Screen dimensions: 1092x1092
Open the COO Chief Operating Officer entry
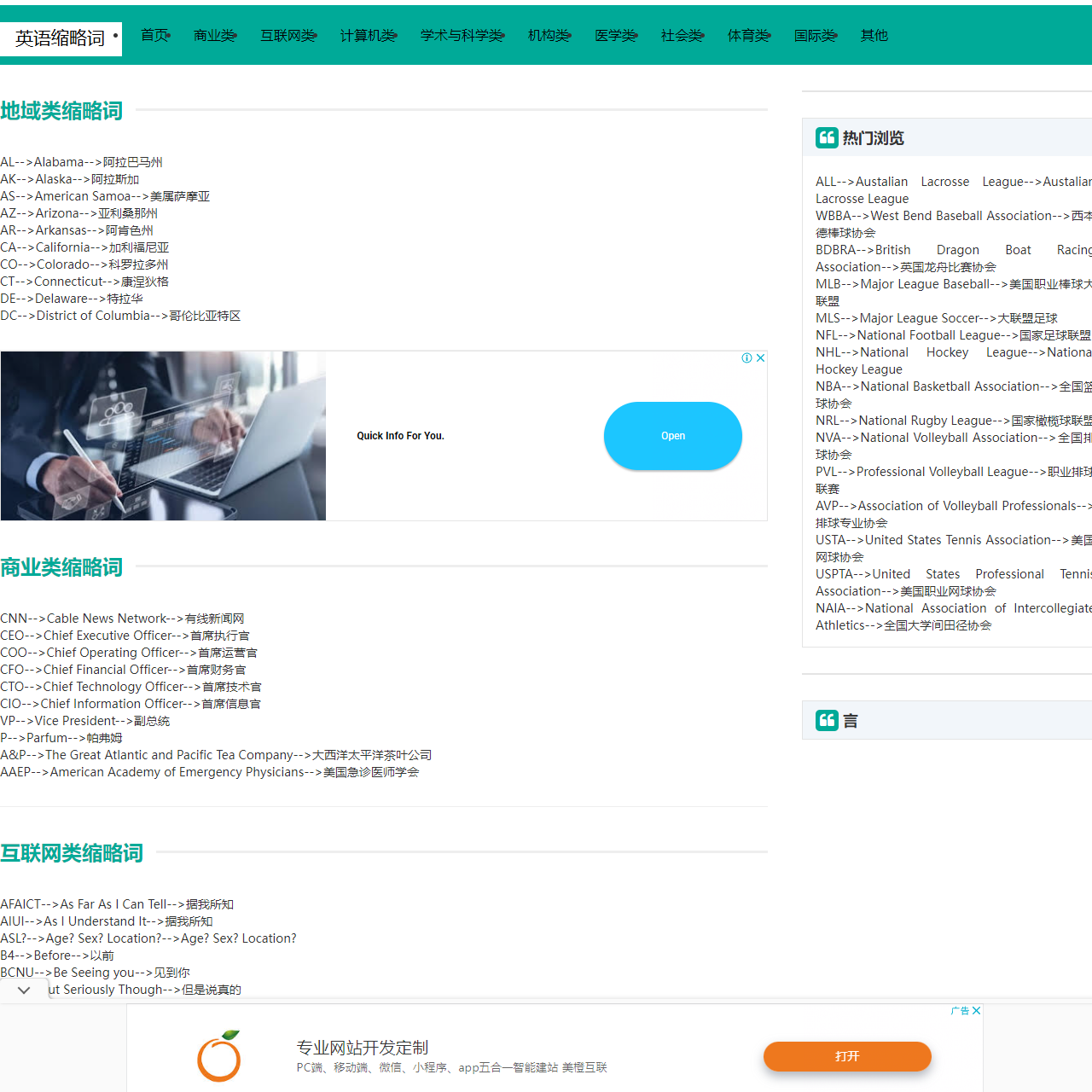click(129, 653)
